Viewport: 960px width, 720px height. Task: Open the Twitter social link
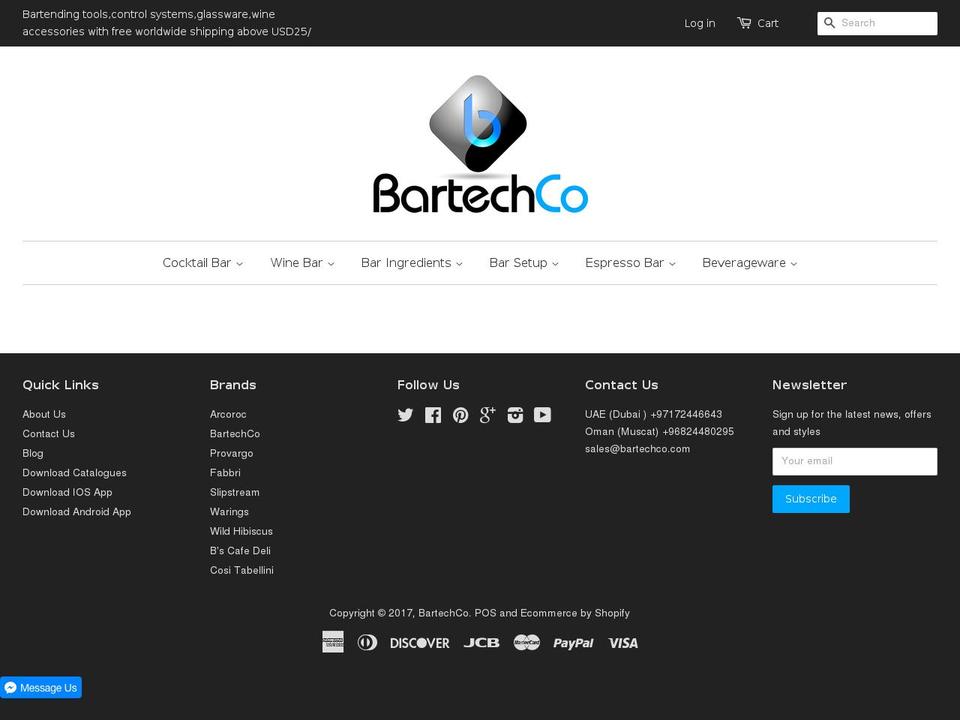405,415
